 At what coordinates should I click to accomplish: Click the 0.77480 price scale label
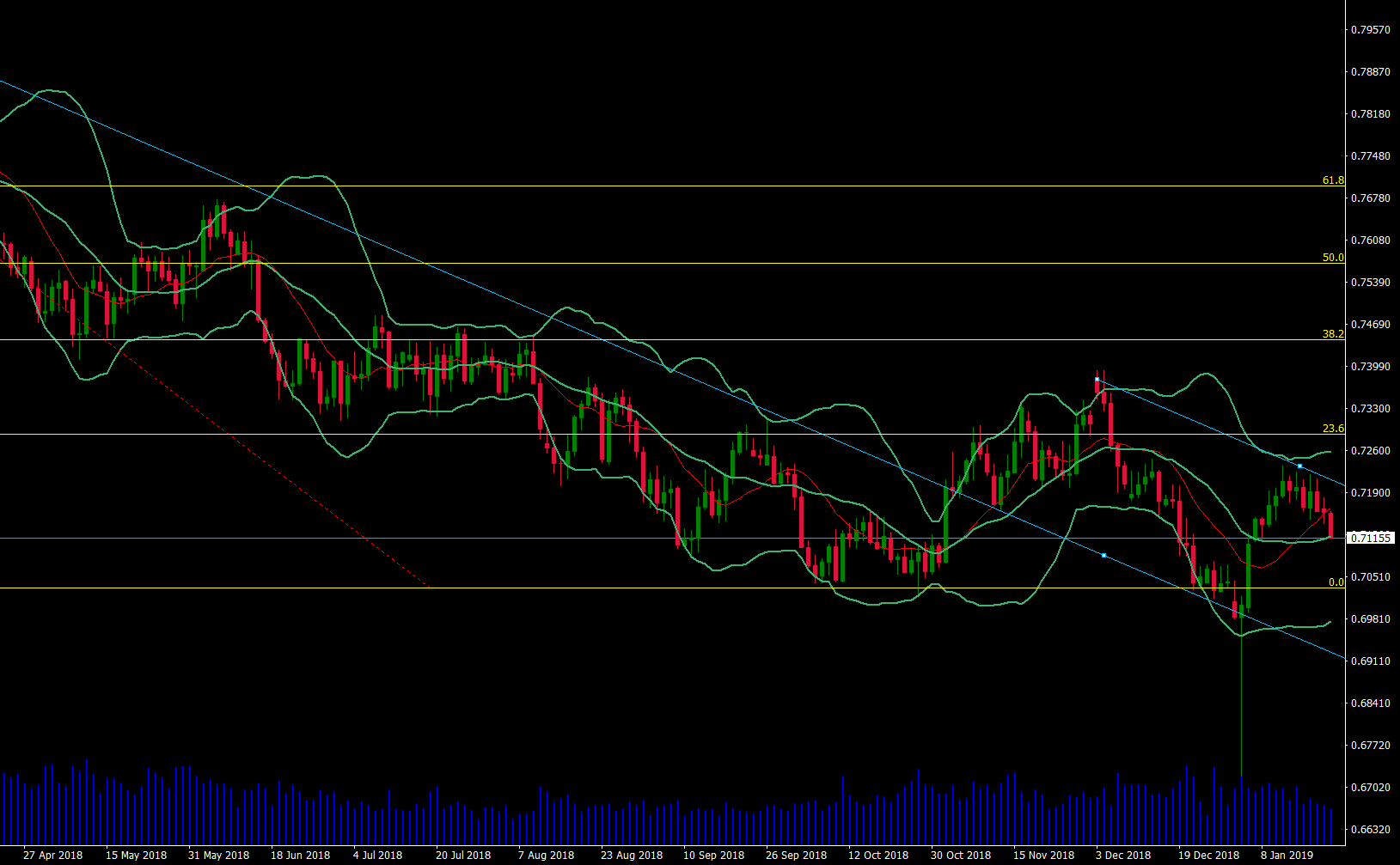click(1371, 156)
